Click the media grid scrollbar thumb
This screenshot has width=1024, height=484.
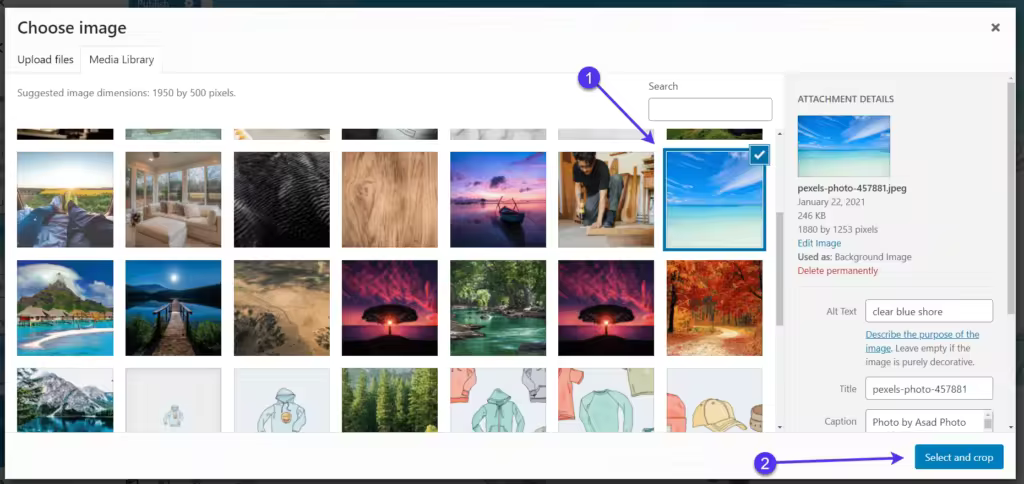click(779, 268)
